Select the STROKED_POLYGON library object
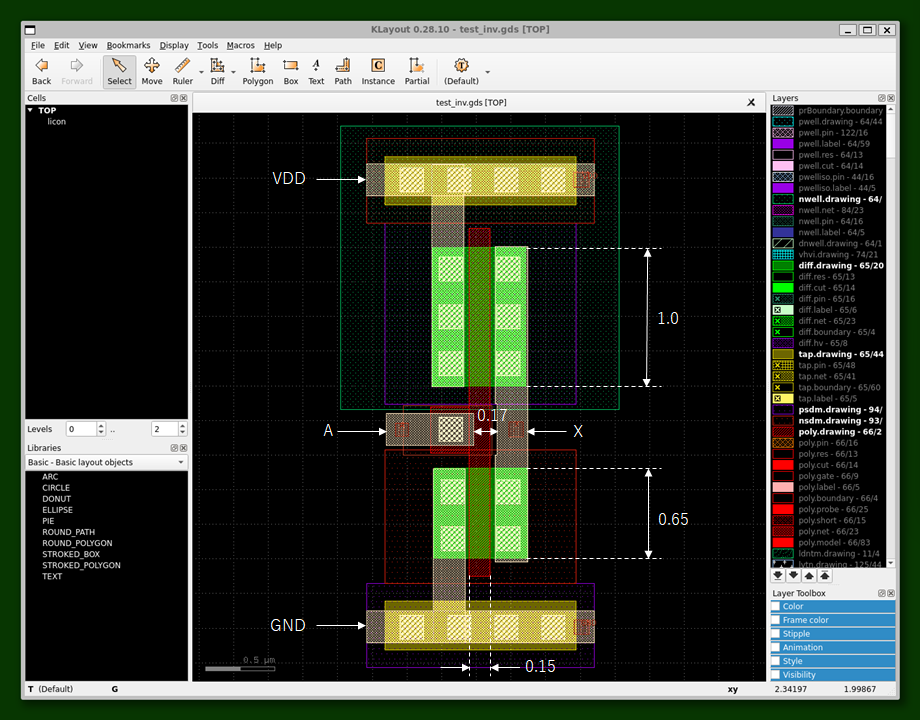 (x=81, y=565)
